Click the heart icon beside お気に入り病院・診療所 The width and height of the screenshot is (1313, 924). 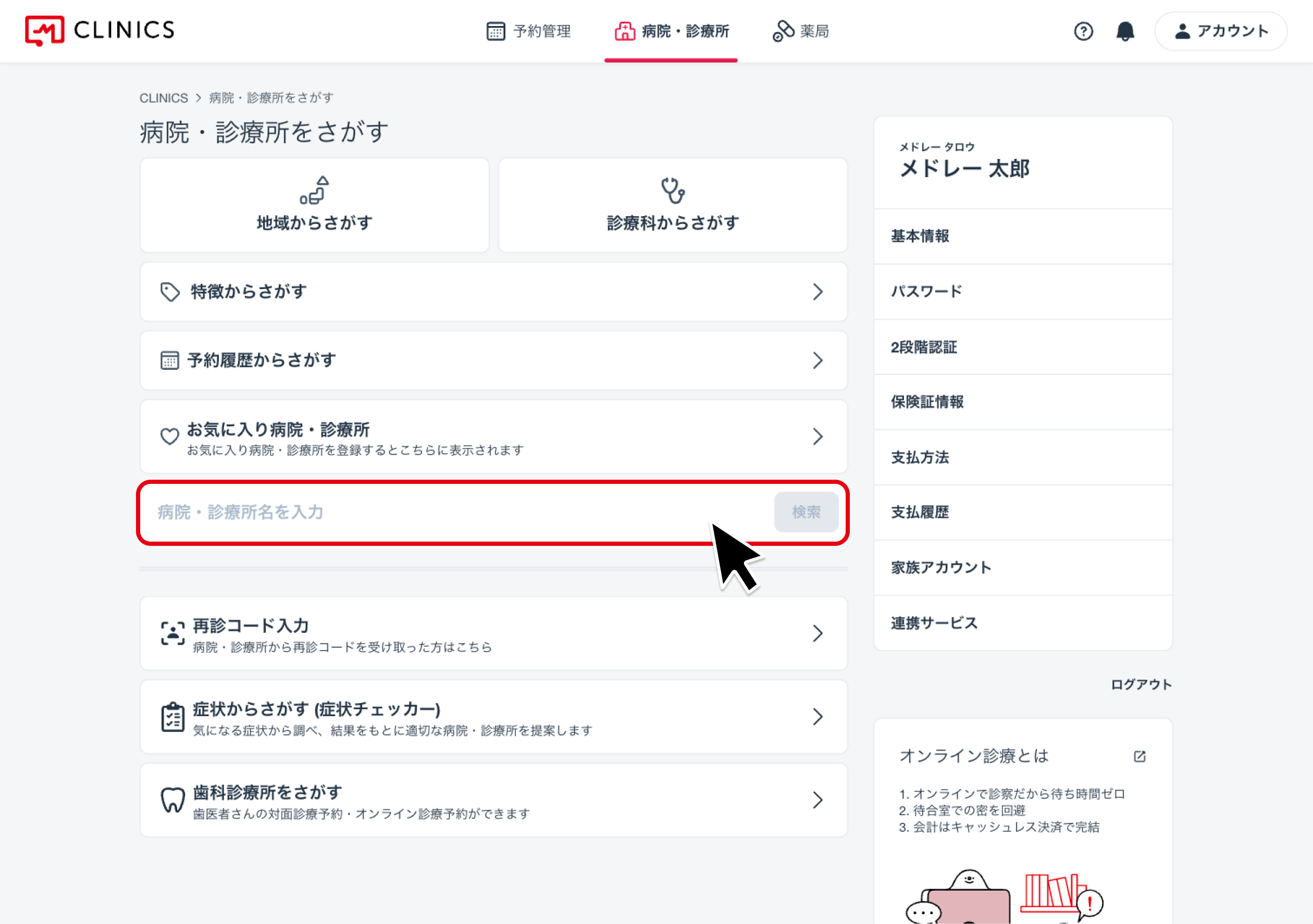point(169,436)
